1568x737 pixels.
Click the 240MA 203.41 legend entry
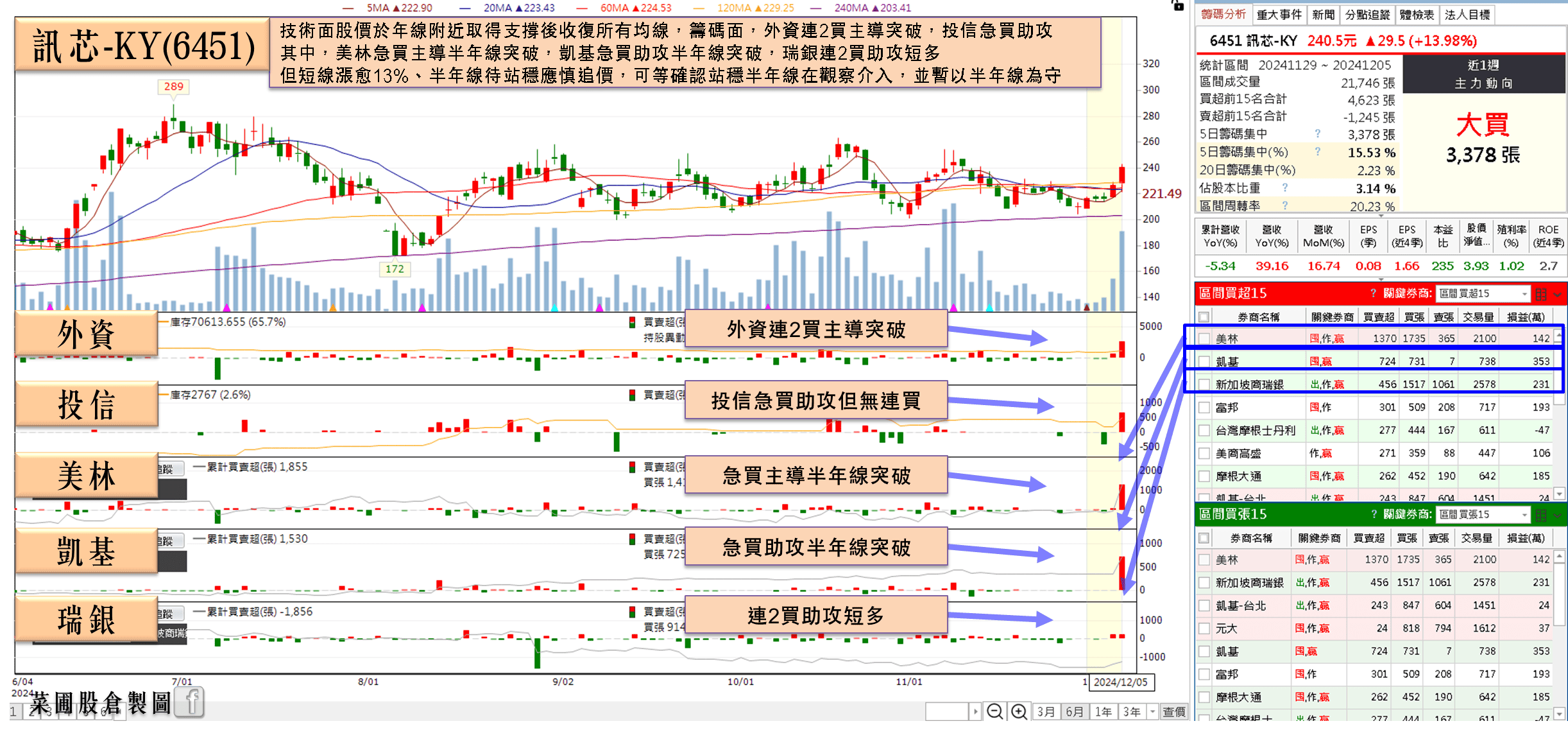click(861, 8)
